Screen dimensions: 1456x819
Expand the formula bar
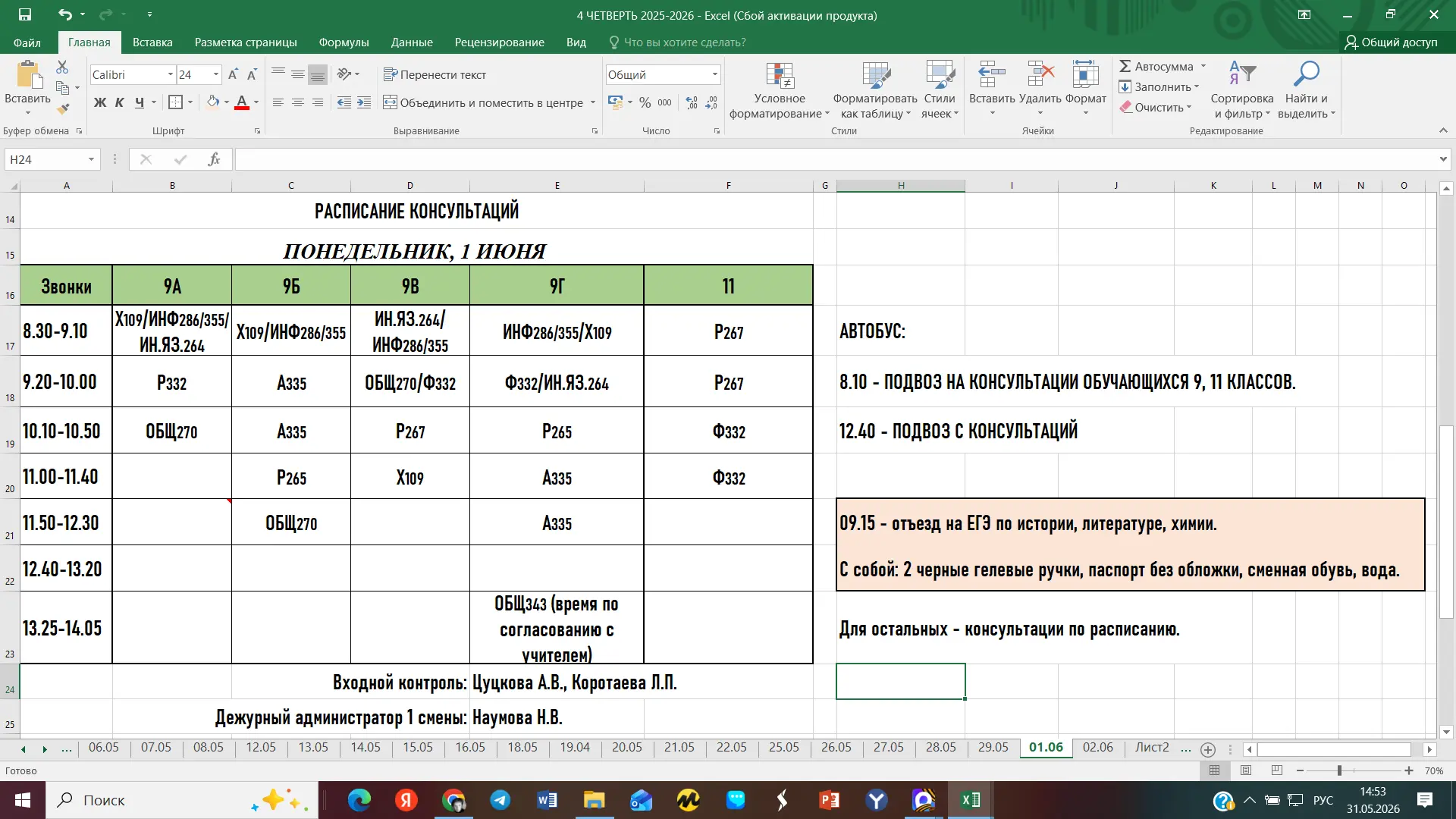[1443, 159]
